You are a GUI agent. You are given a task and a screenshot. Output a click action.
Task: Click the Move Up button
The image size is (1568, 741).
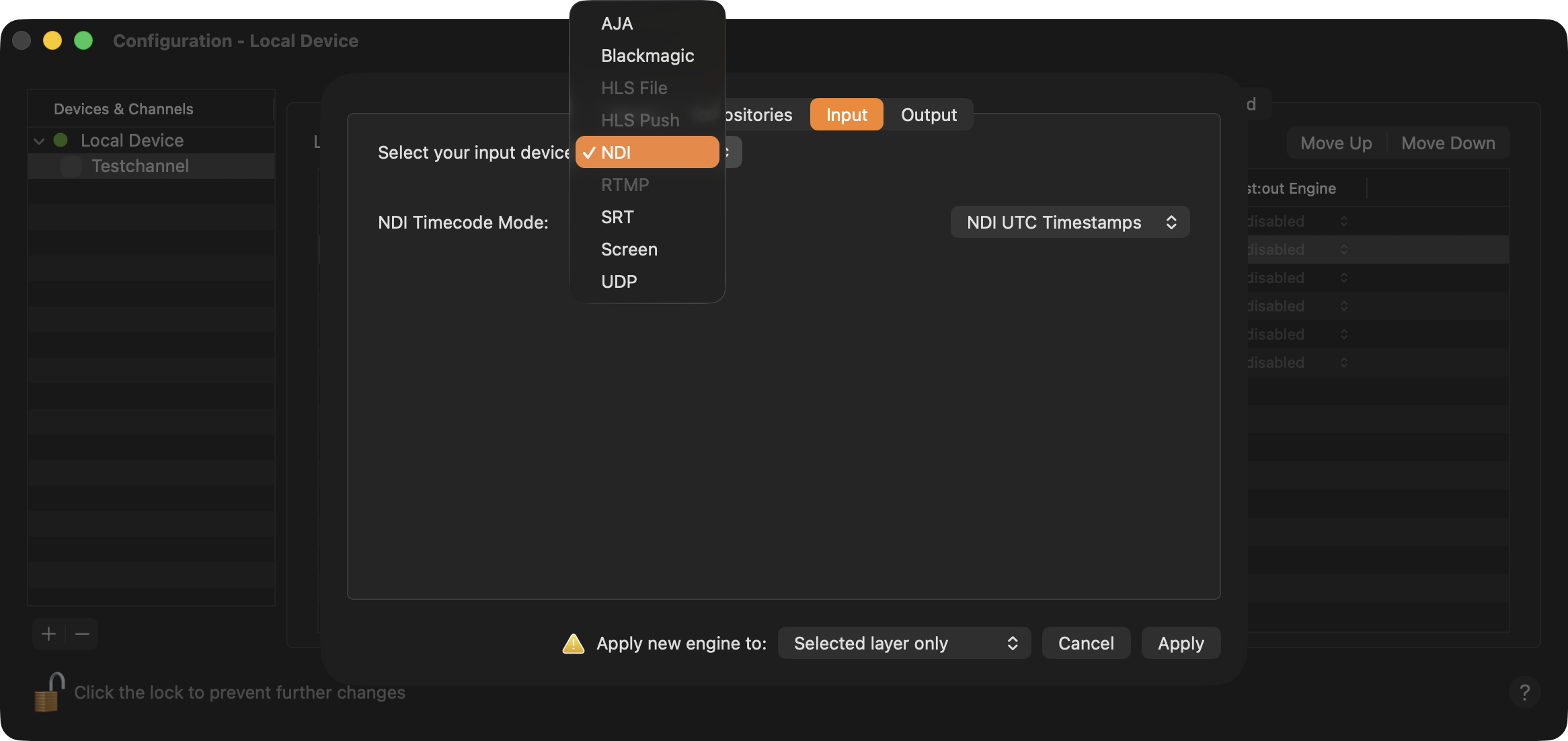click(x=1336, y=143)
